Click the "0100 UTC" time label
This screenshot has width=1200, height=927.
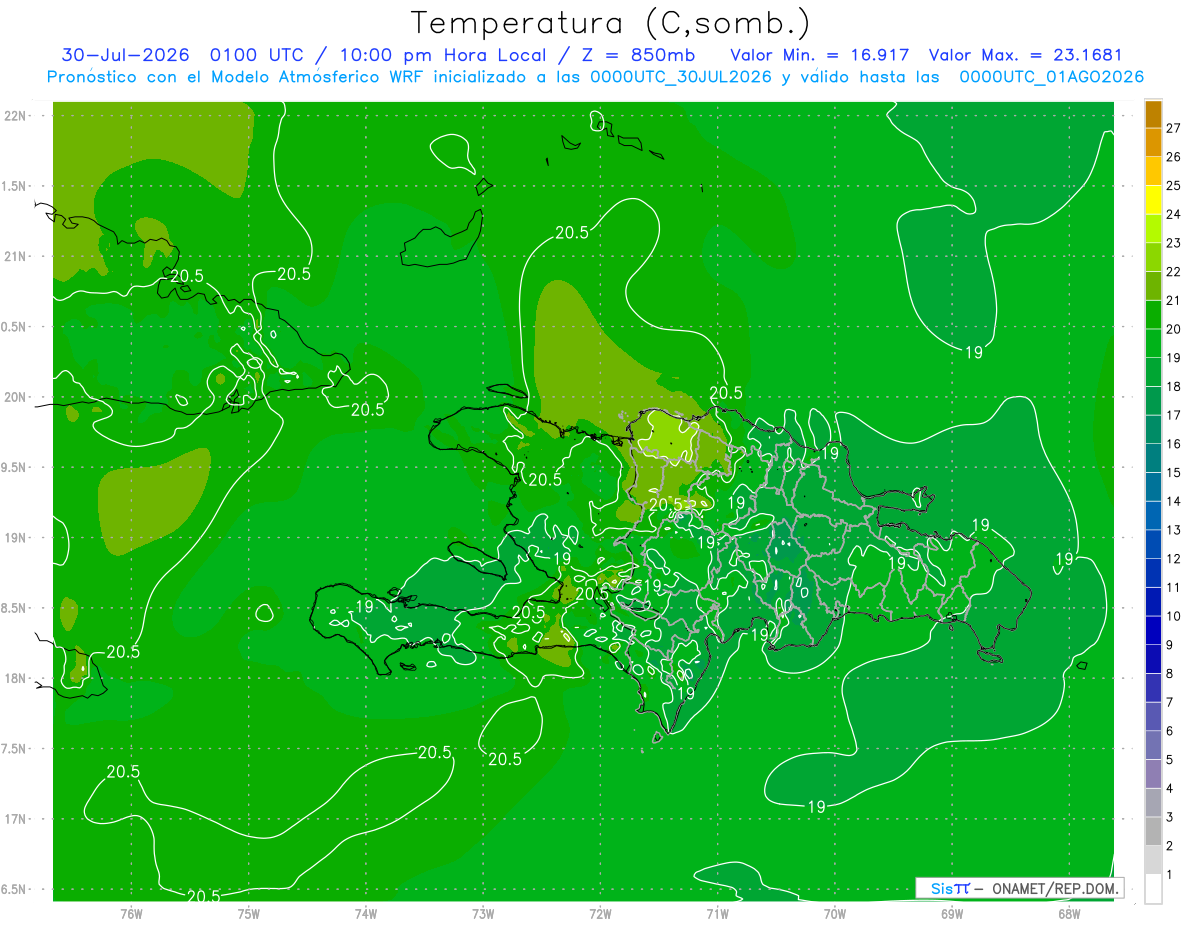pyautogui.click(x=259, y=55)
